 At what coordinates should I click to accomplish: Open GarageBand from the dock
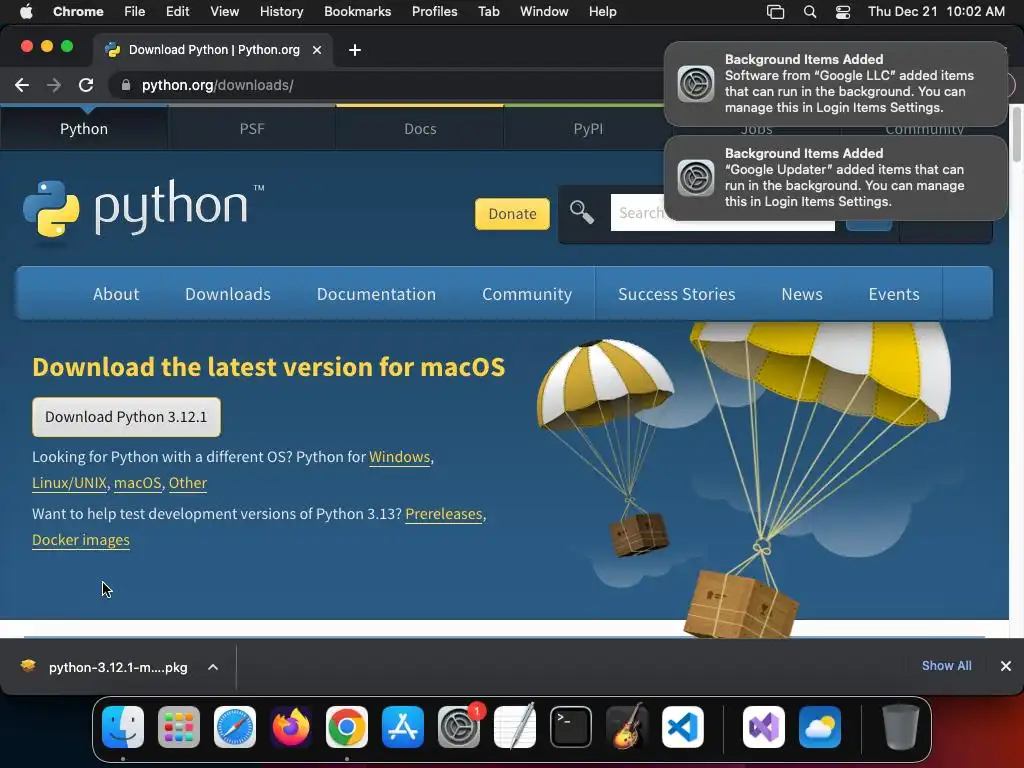627,727
